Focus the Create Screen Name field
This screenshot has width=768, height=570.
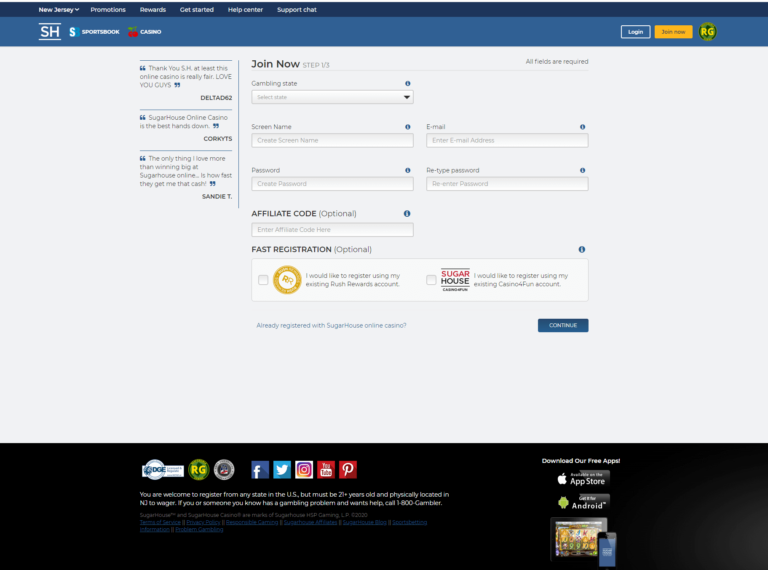pos(332,141)
